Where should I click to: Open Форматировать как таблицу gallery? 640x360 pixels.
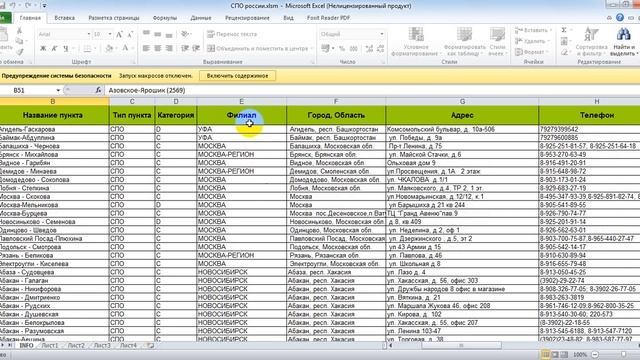464,42
